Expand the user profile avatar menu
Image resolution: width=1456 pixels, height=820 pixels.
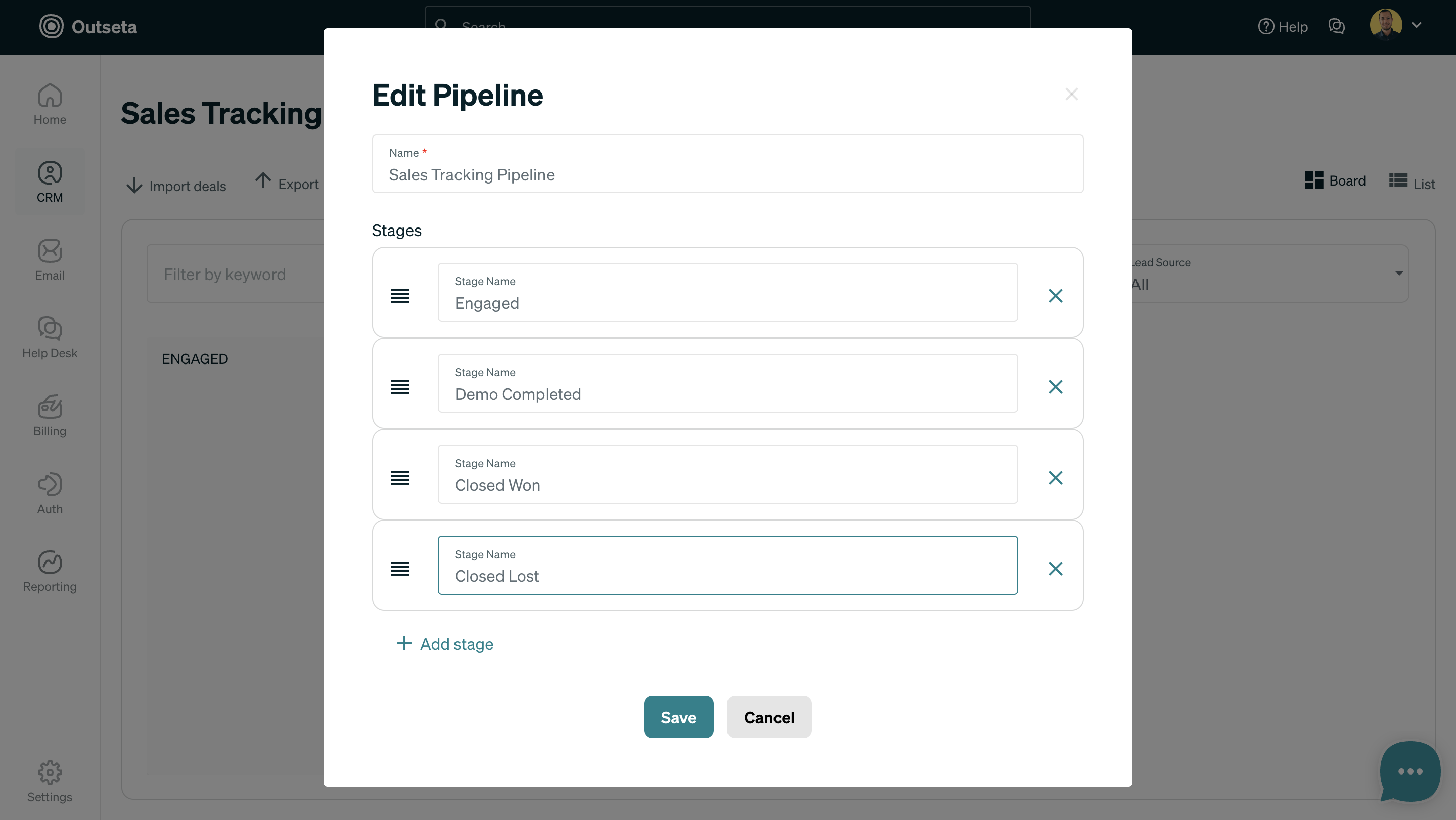tap(1395, 25)
